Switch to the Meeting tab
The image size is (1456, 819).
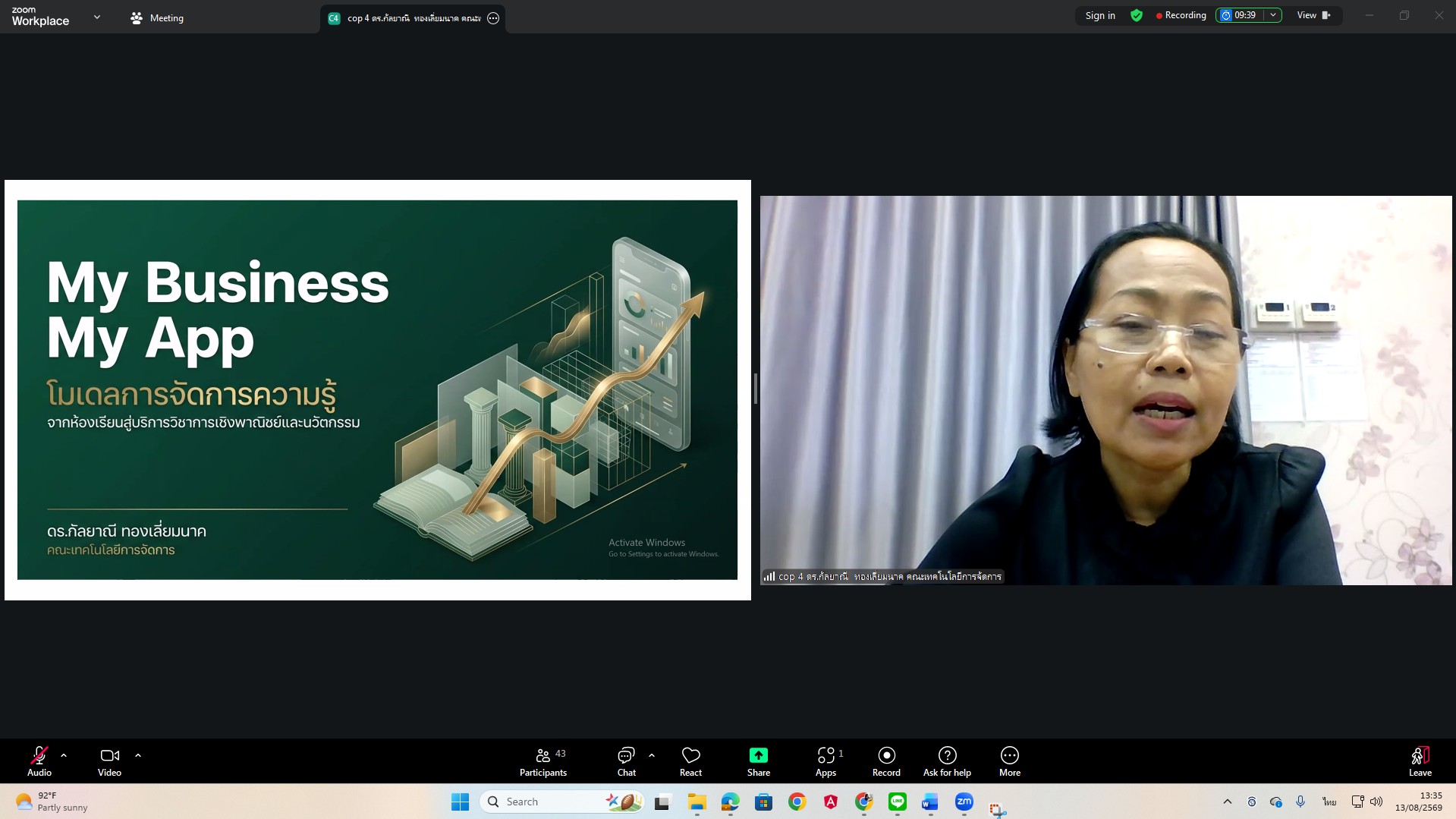[157, 17]
